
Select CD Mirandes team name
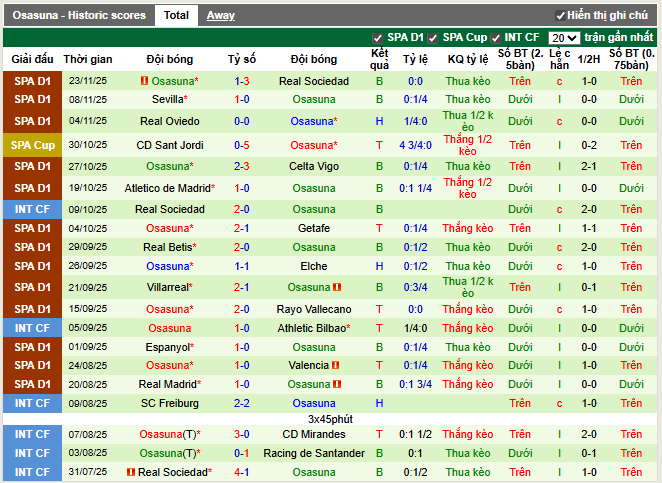click(x=314, y=434)
